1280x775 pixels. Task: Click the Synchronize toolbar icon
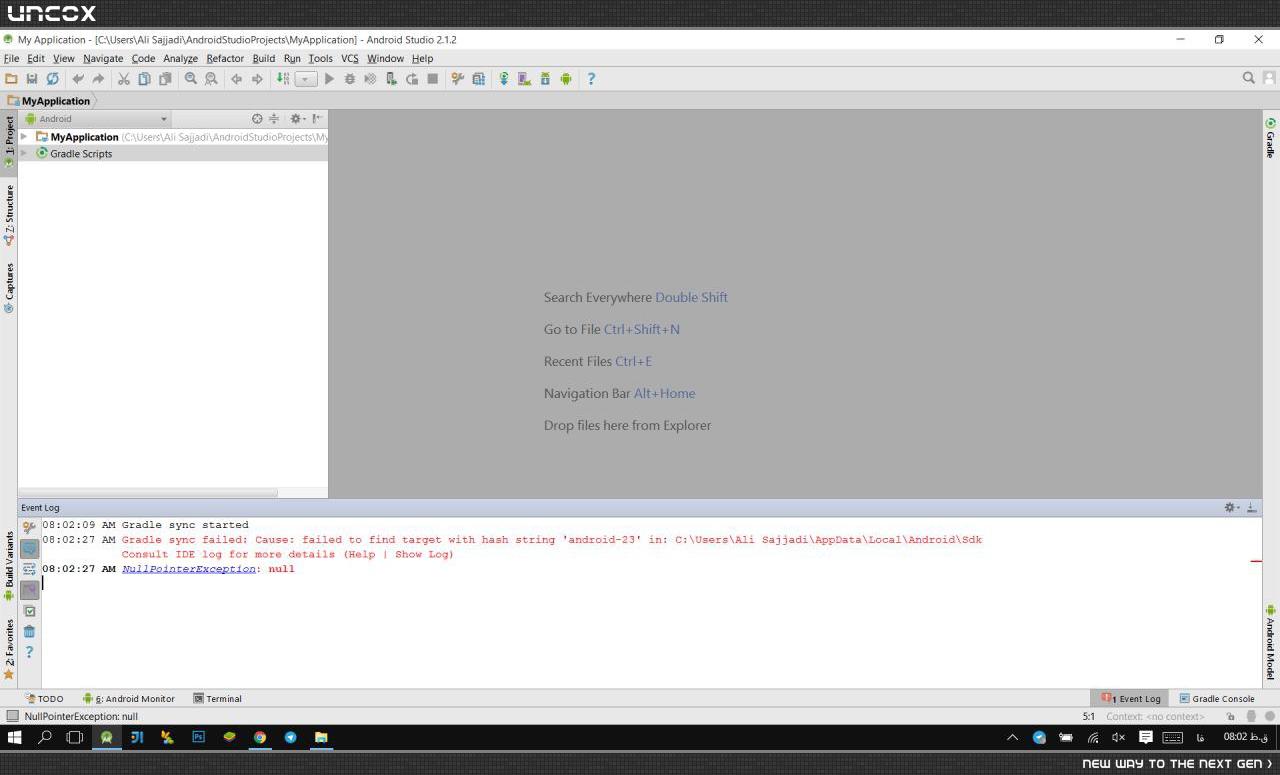point(52,79)
